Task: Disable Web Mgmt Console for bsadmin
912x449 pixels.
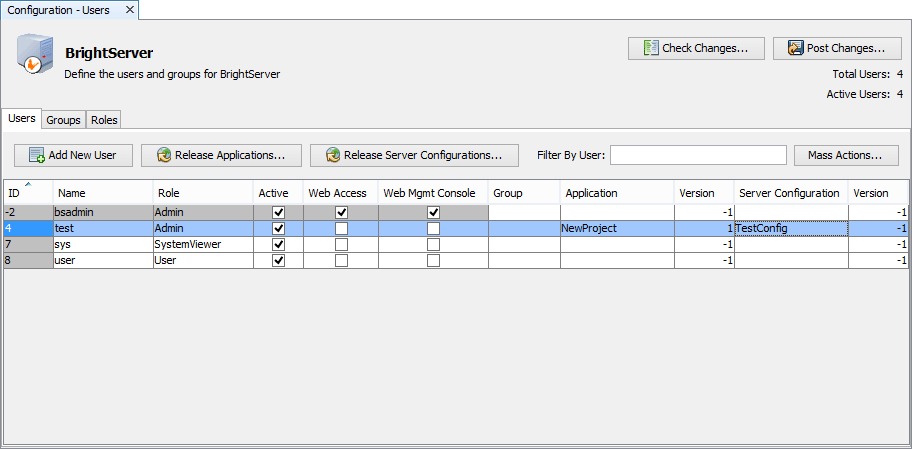Action: [433, 213]
